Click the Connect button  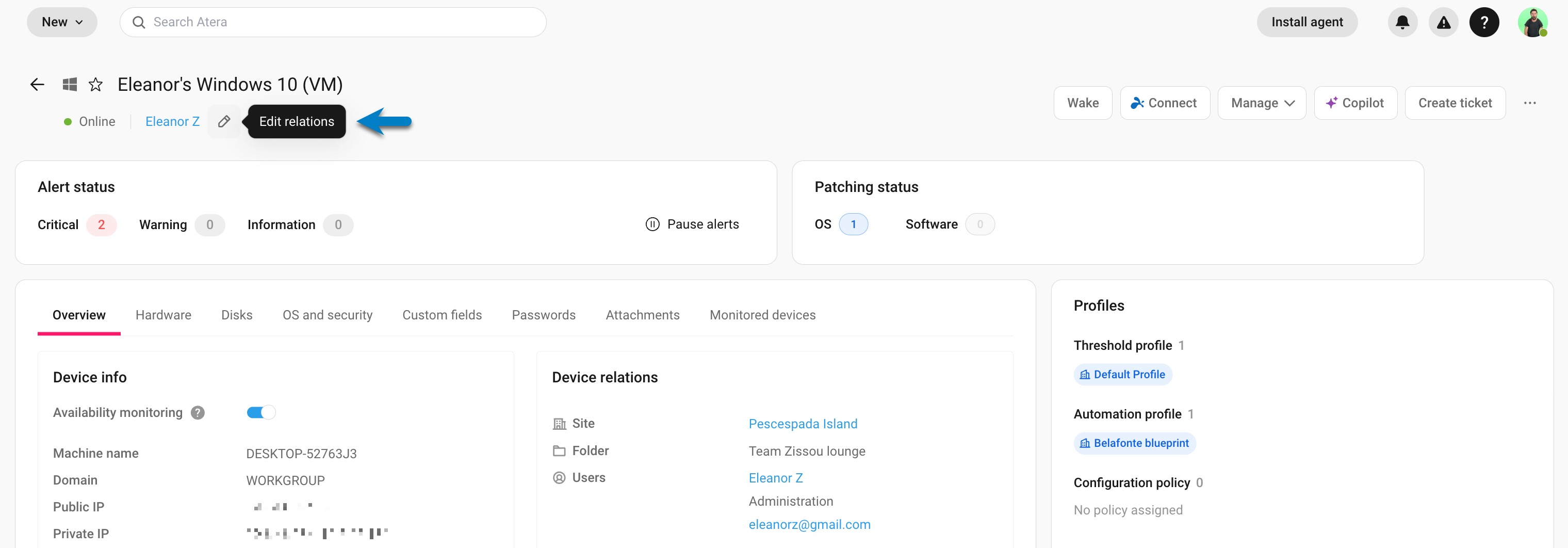tap(1165, 103)
